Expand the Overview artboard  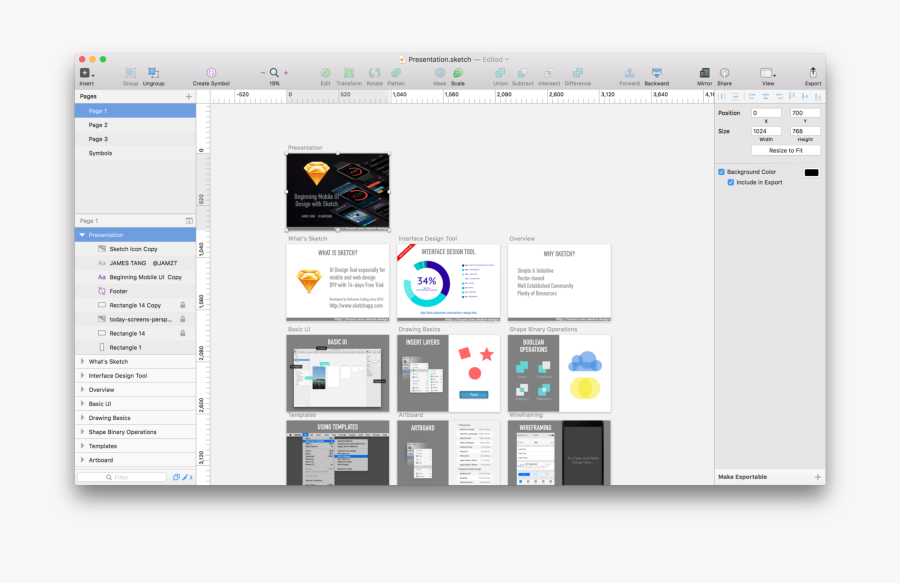click(82, 390)
